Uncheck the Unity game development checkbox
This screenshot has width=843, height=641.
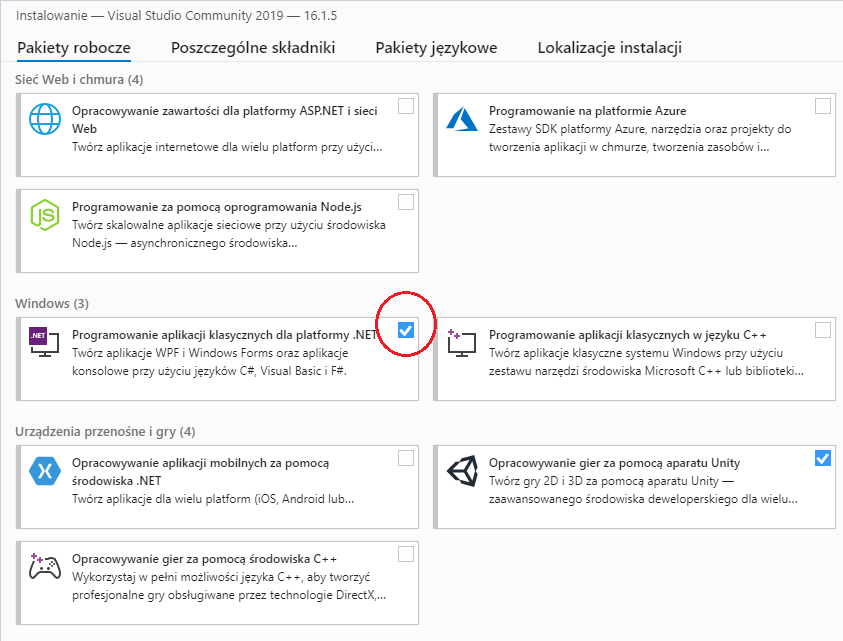tap(823, 458)
